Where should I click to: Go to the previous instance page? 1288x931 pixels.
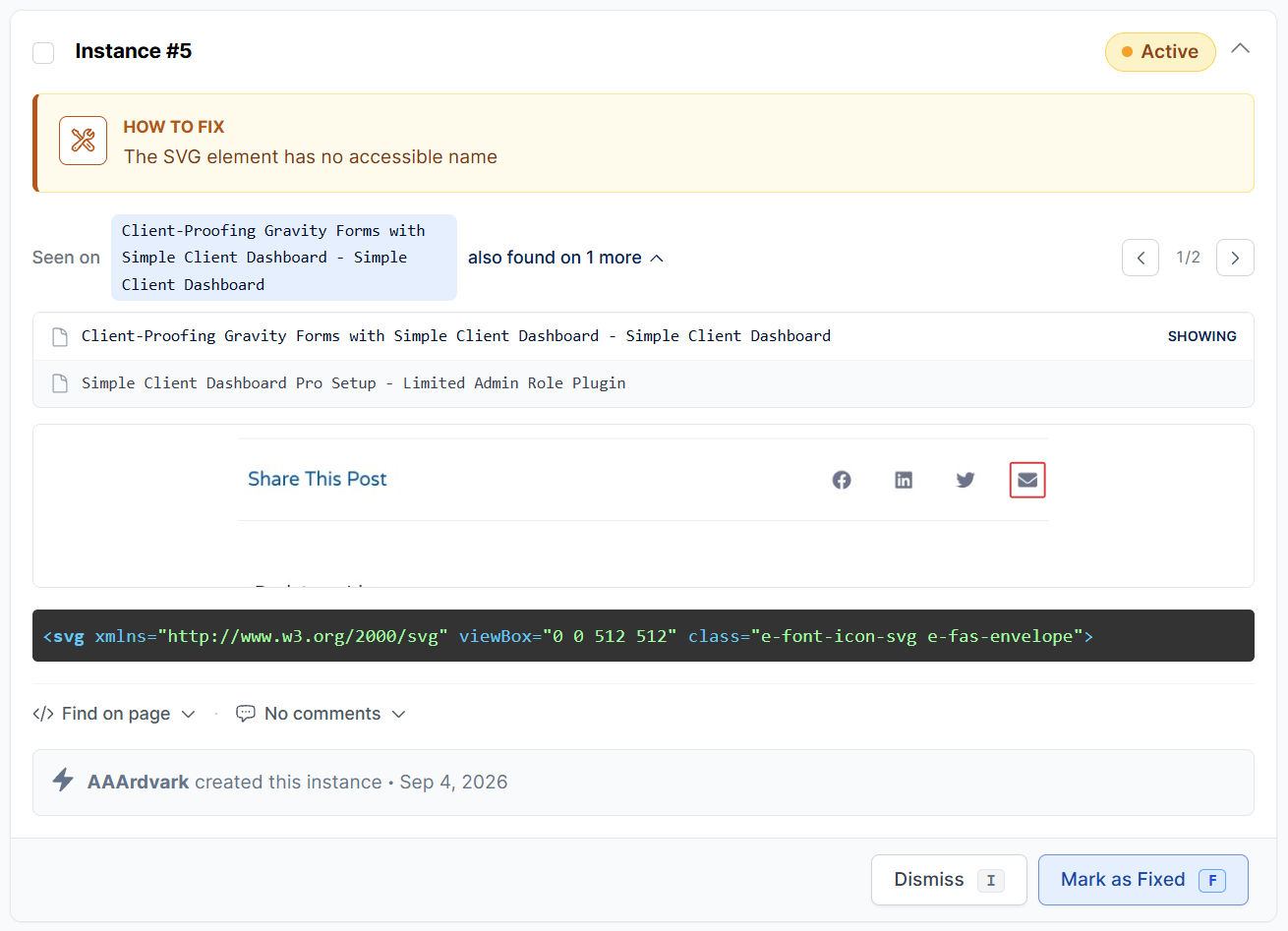coord(1141,258)
